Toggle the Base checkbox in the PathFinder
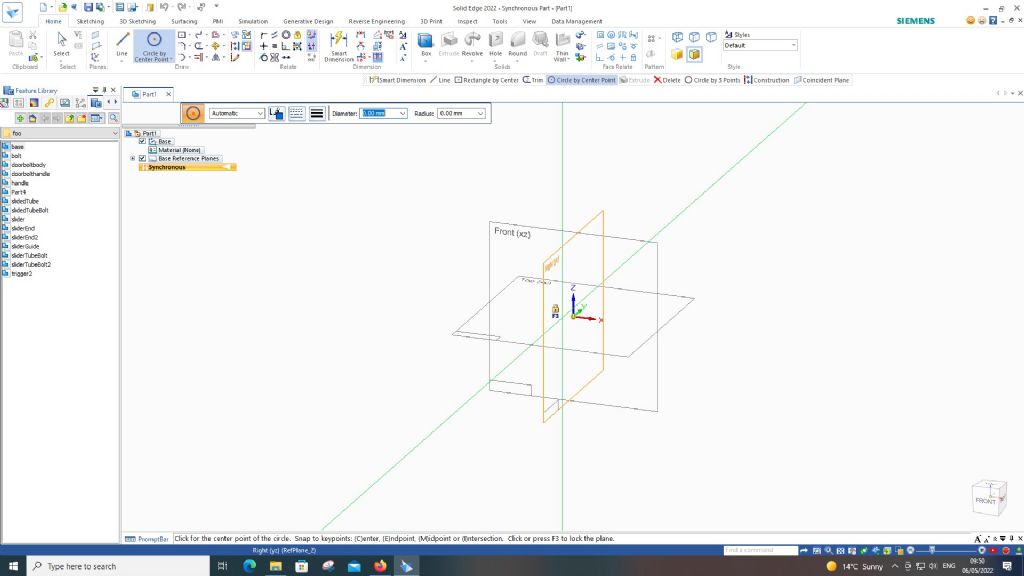Screen dimensions: 1024x576 click(142, 141)
